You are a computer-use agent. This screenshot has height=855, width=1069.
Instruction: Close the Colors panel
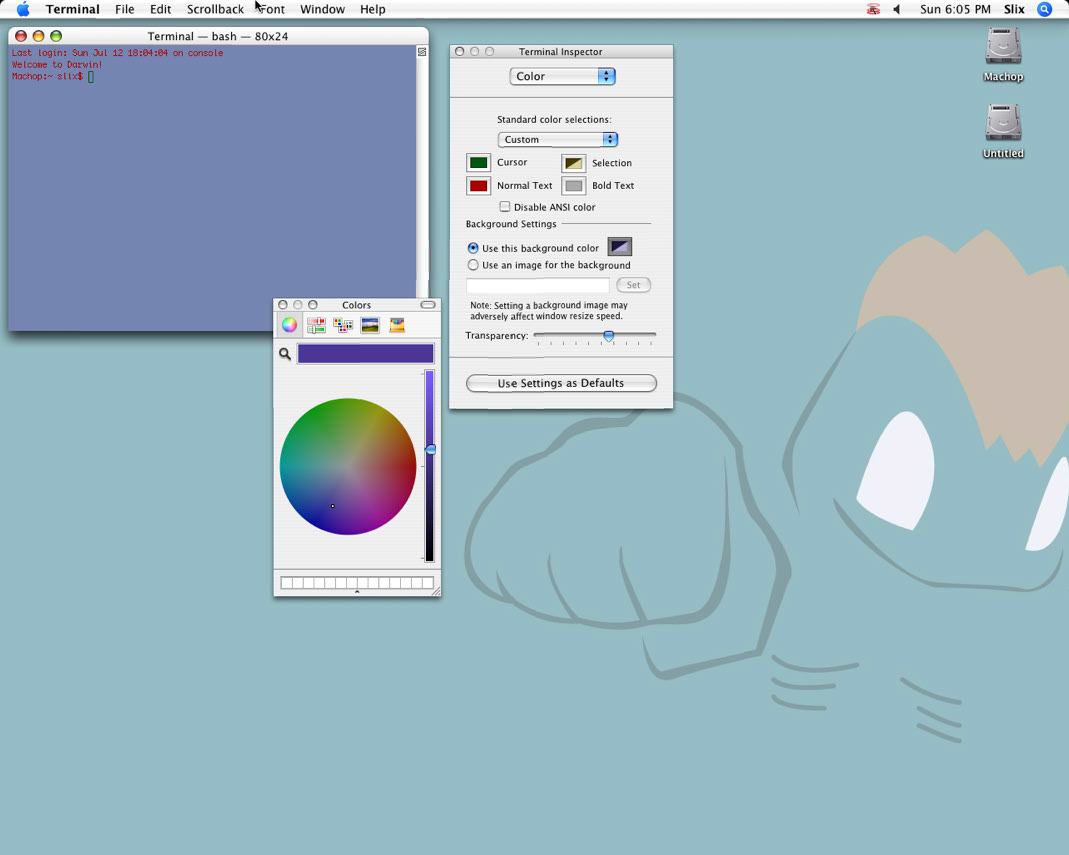pos(283,305)
